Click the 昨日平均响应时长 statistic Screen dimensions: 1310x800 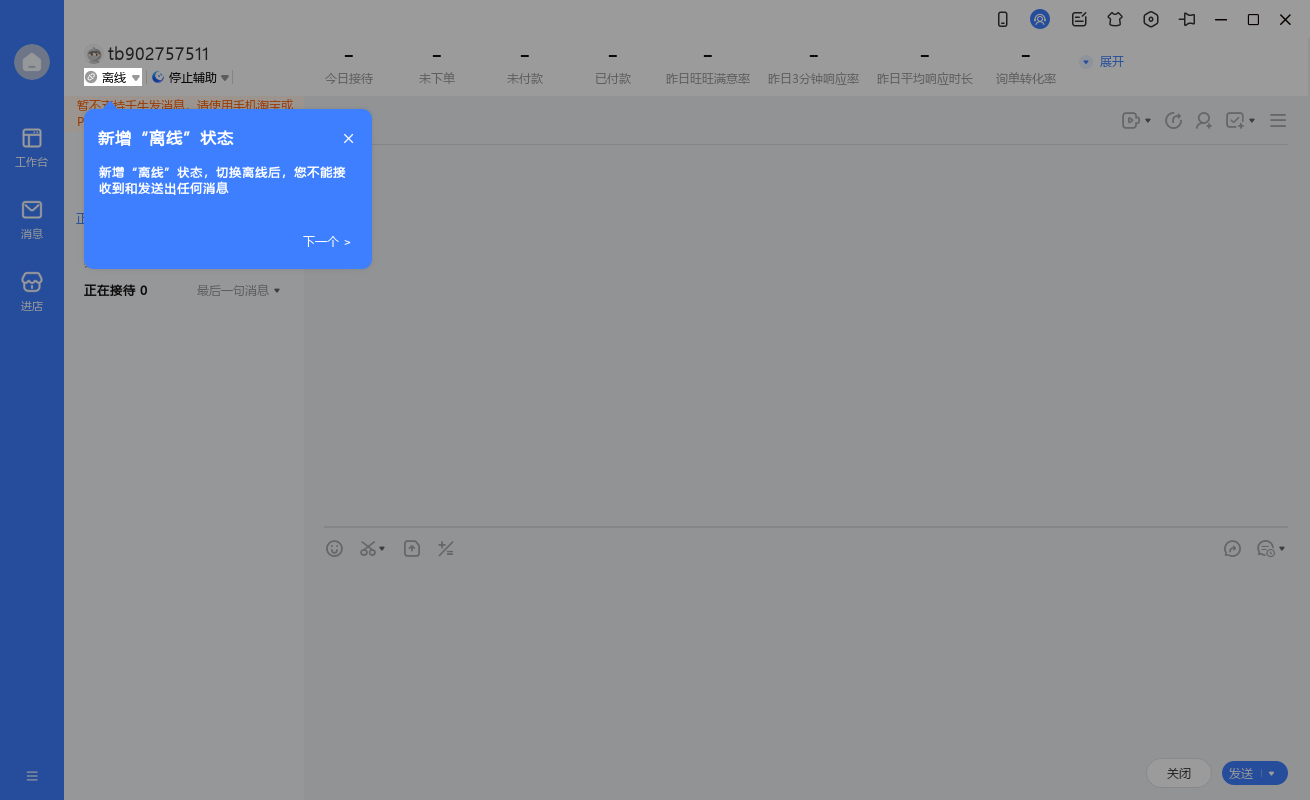tap(925, 67)
